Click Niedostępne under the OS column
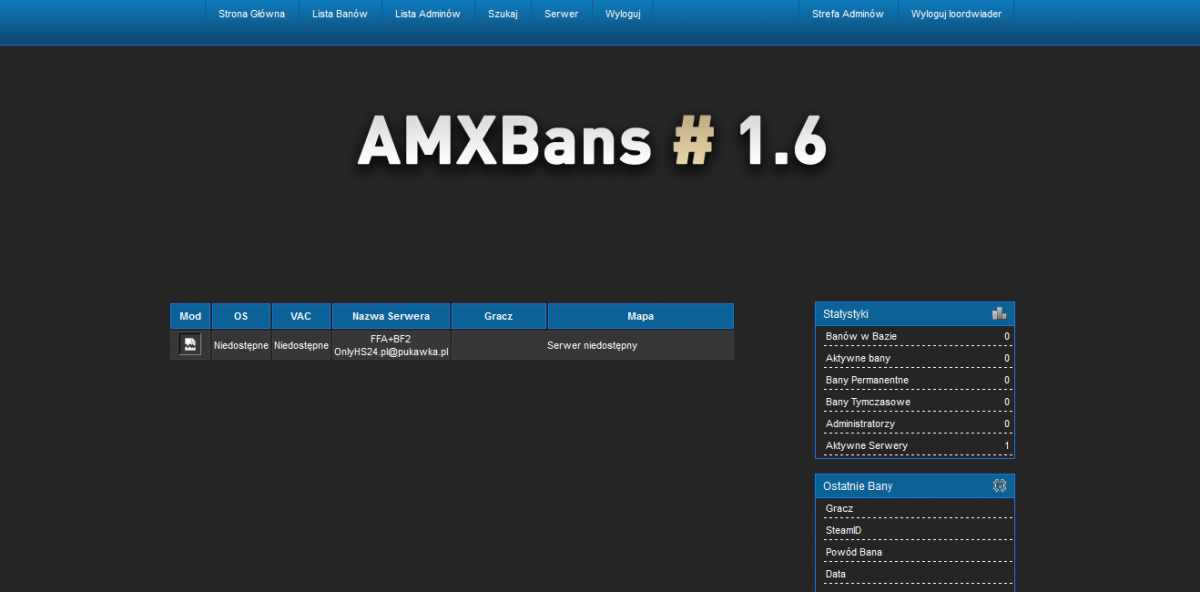Screen dimensions: 1200x592 click(241, 345)
